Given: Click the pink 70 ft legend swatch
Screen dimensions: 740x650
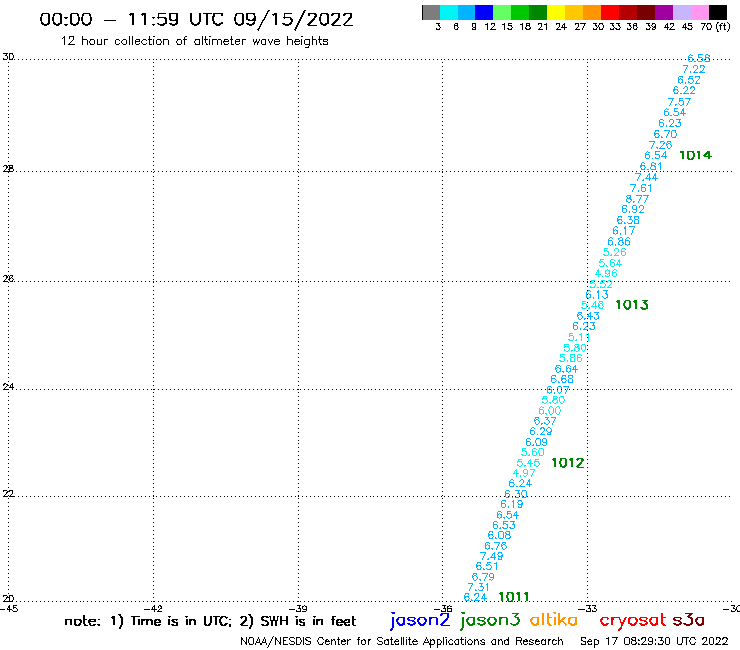Looking at the screenshot, I should pyautogui.click(x=699, y=12).
